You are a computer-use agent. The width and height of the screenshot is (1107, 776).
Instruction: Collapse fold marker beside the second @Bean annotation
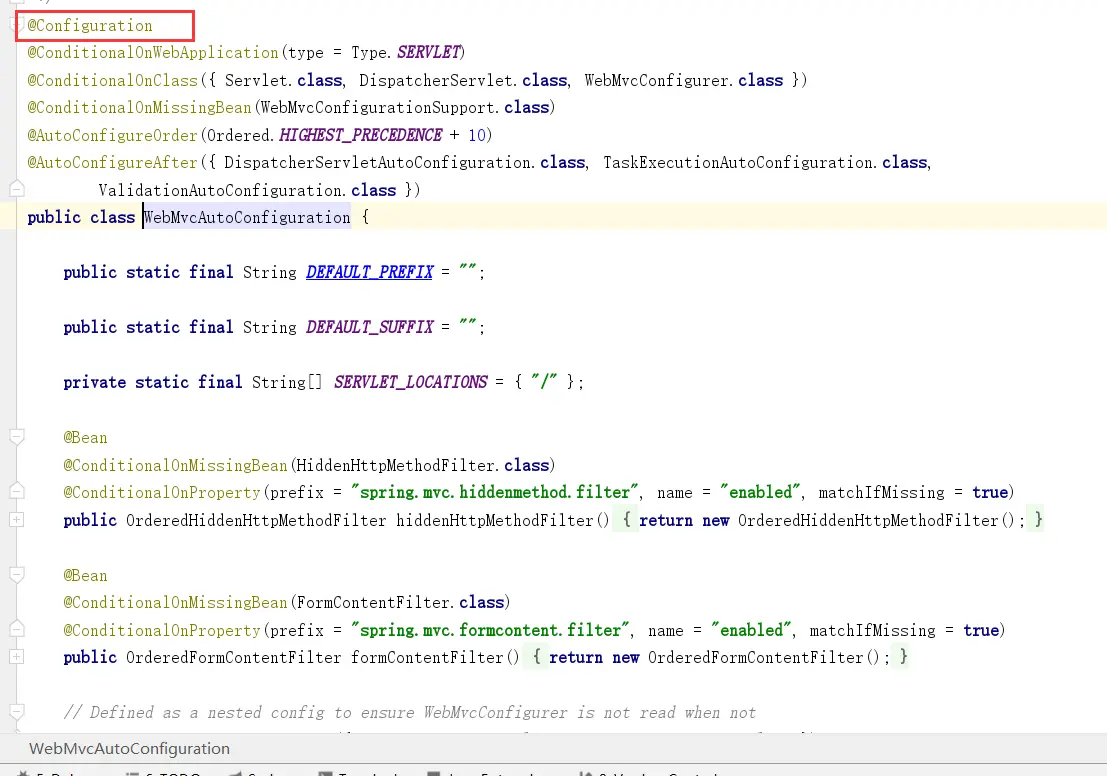coord(16,575)
